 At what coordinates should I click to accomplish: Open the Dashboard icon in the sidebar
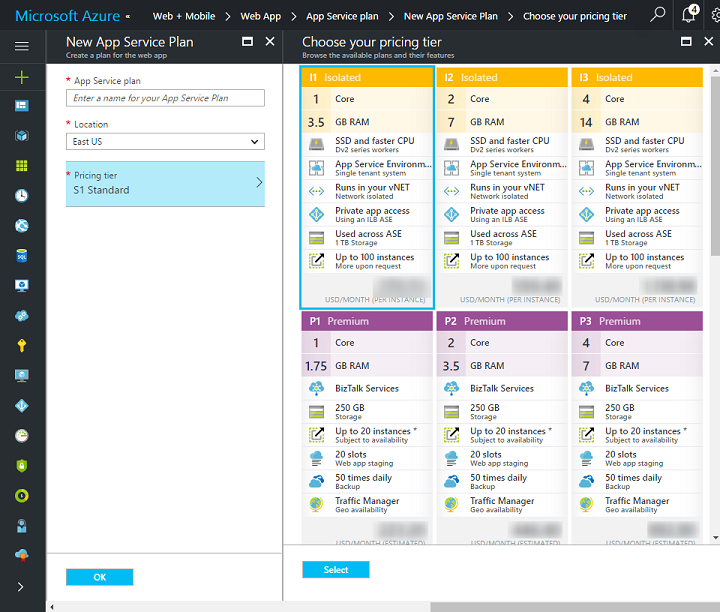tap(22, 106)
